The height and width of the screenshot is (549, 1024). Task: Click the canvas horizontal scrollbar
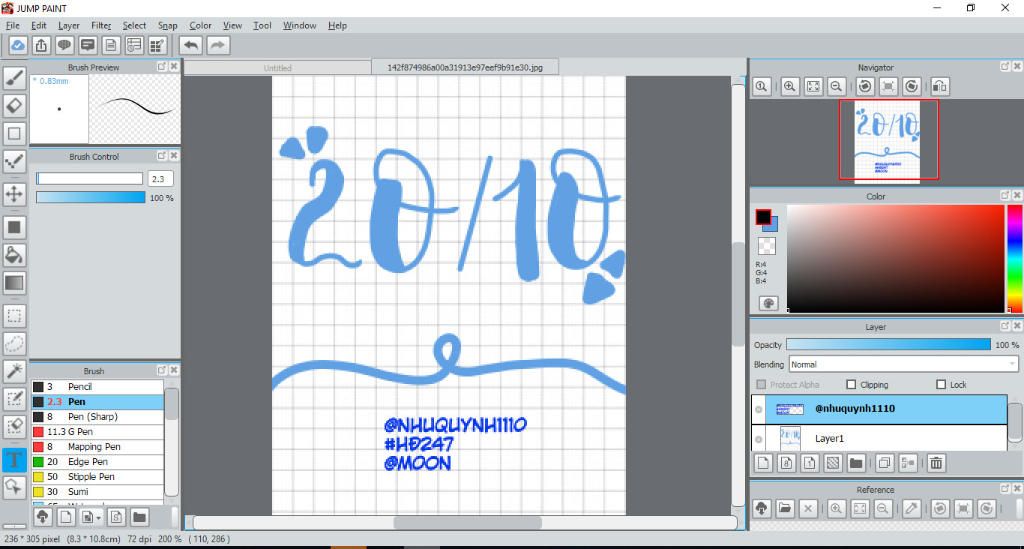tap(466, 522)
